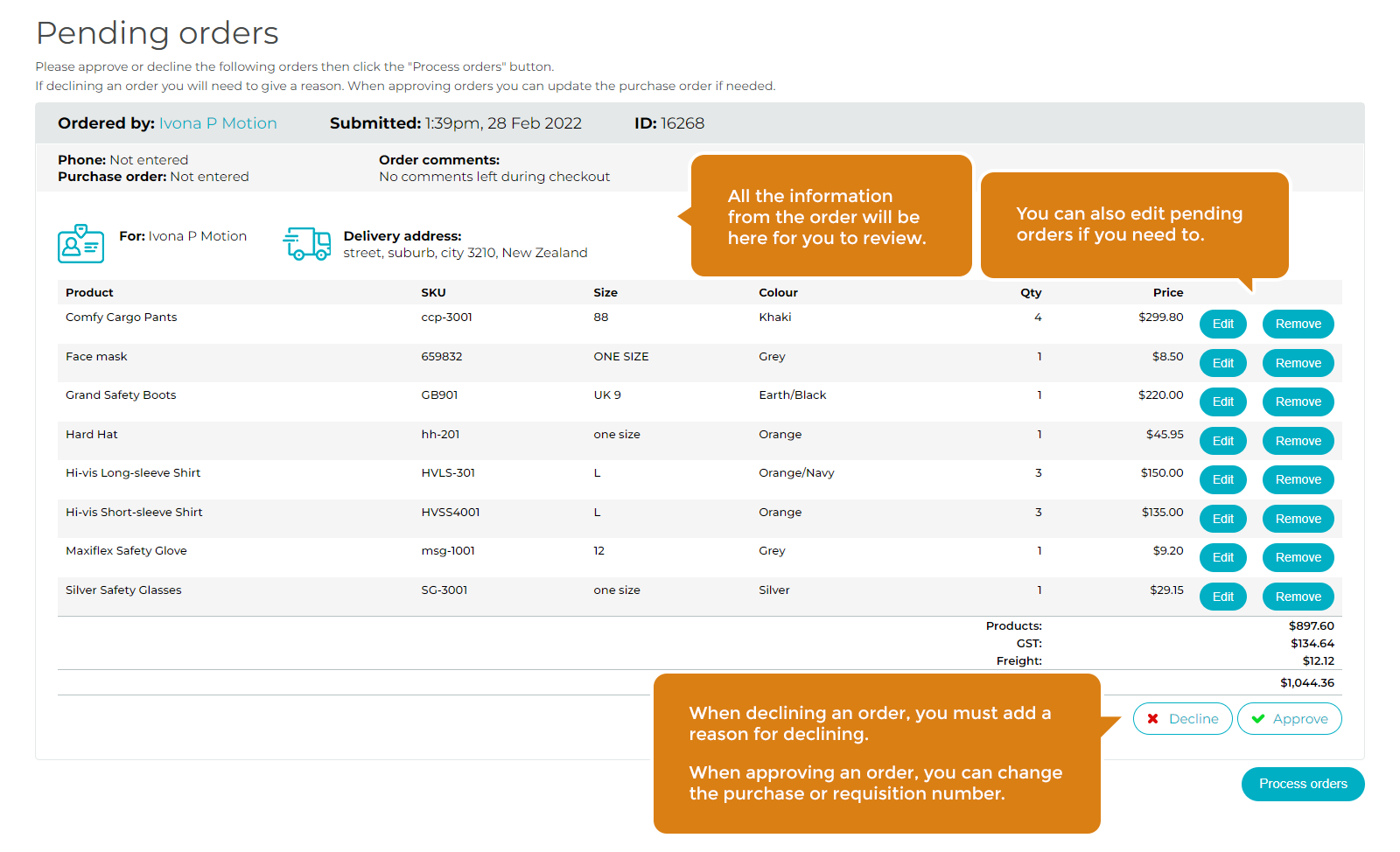
Task: Remove Comfy Cargo Pants from the order
Action: (1298, 325)
